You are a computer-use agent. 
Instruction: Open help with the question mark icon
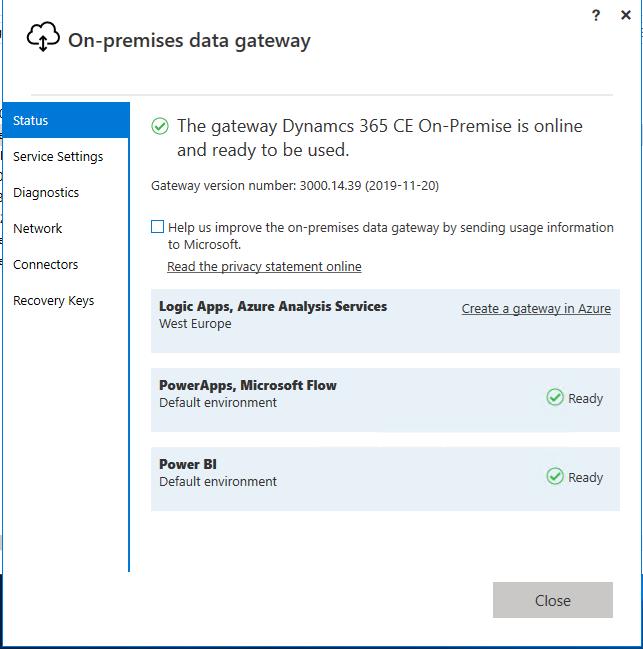point(596,15)
